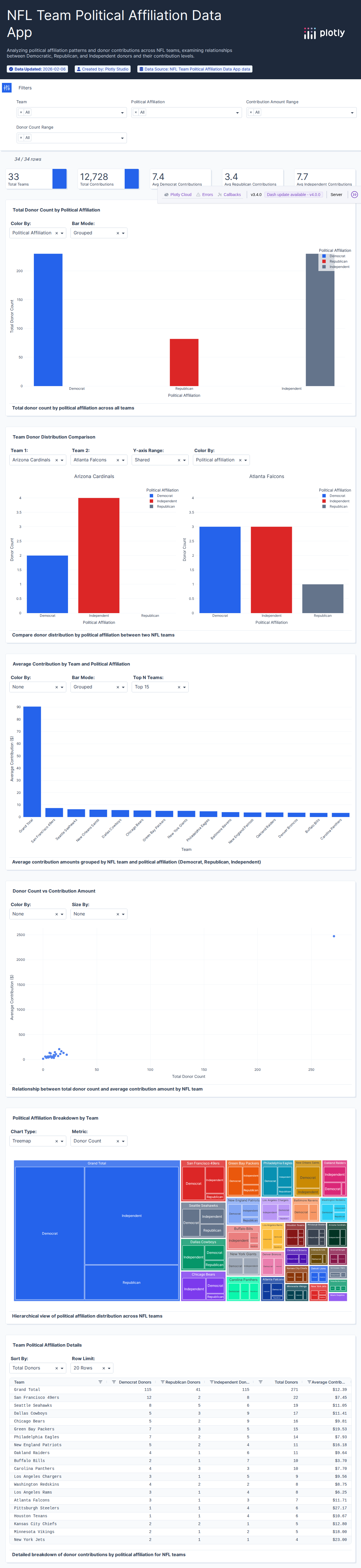Viewport: 361px width, 1568px height.
Task: Click the Server menu in the debug toolbar
Action: pos(336,194)
